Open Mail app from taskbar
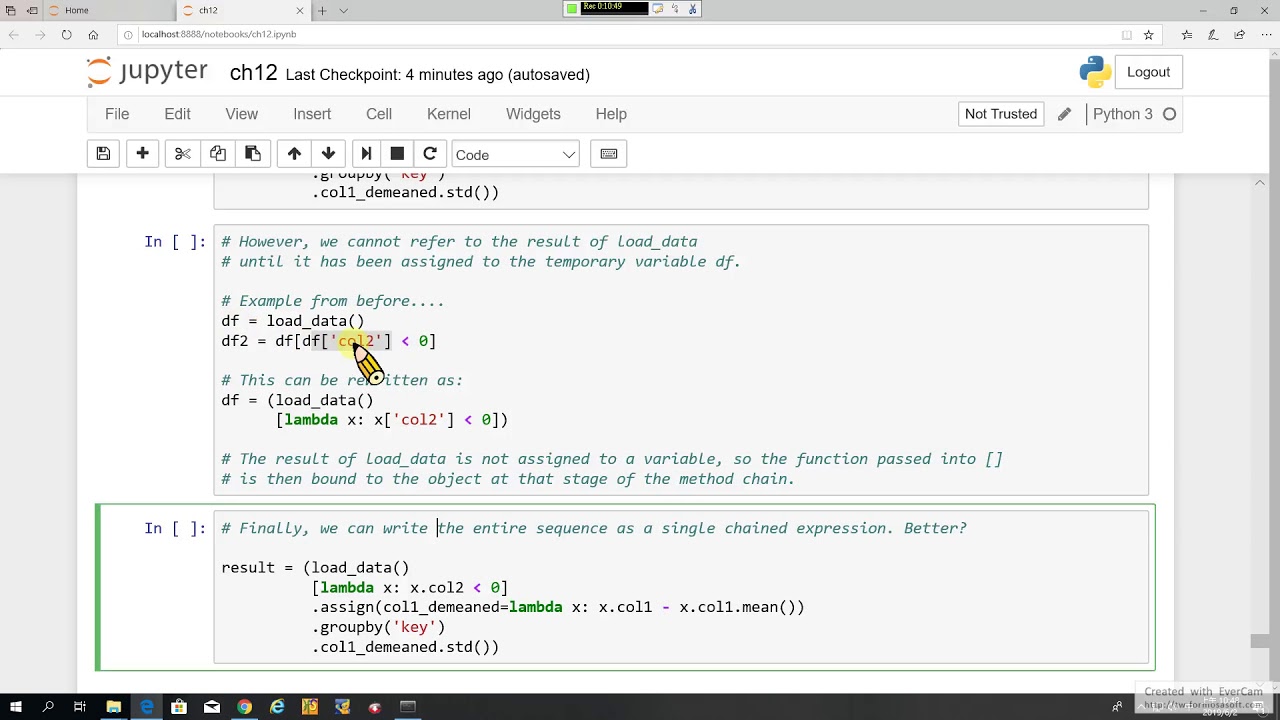This screenshot has width=1280, height=720. (x=212, y=707)
